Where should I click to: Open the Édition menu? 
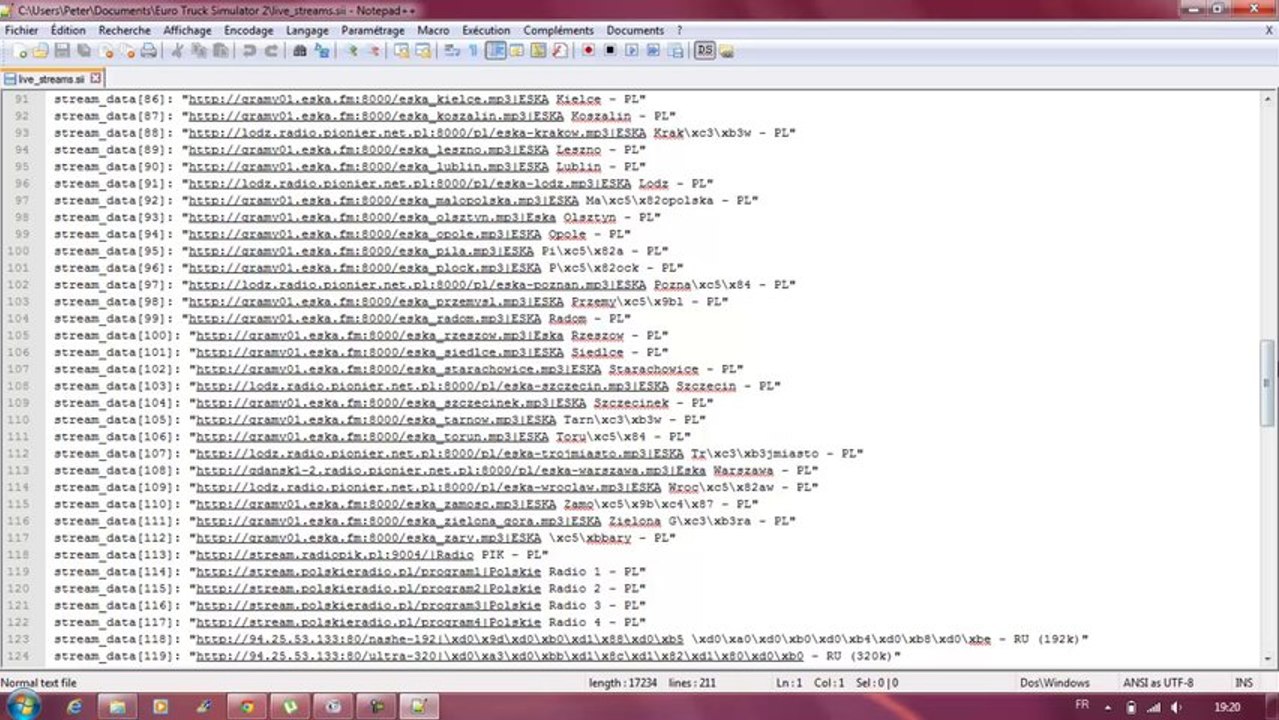click(68, 30)
